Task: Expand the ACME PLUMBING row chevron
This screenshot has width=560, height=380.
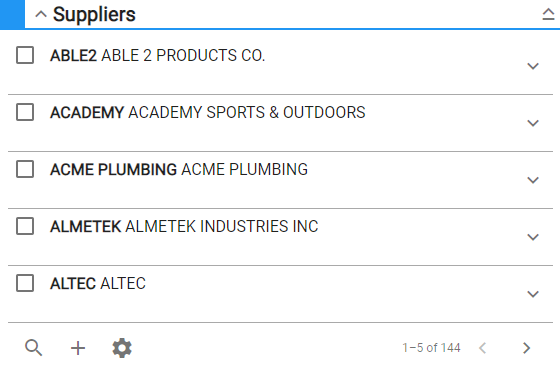Action: point(533,180)
